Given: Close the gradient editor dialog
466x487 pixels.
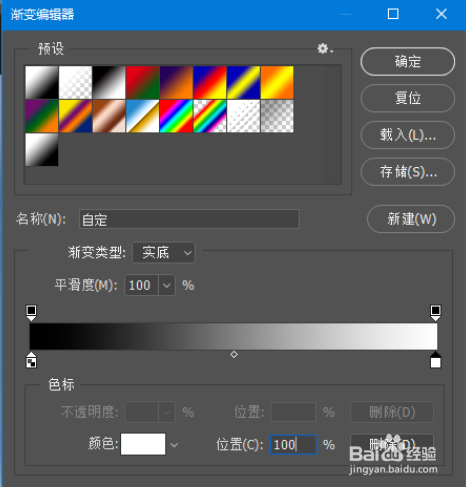Looking at the screenshot, I should (x=441, y=14).
